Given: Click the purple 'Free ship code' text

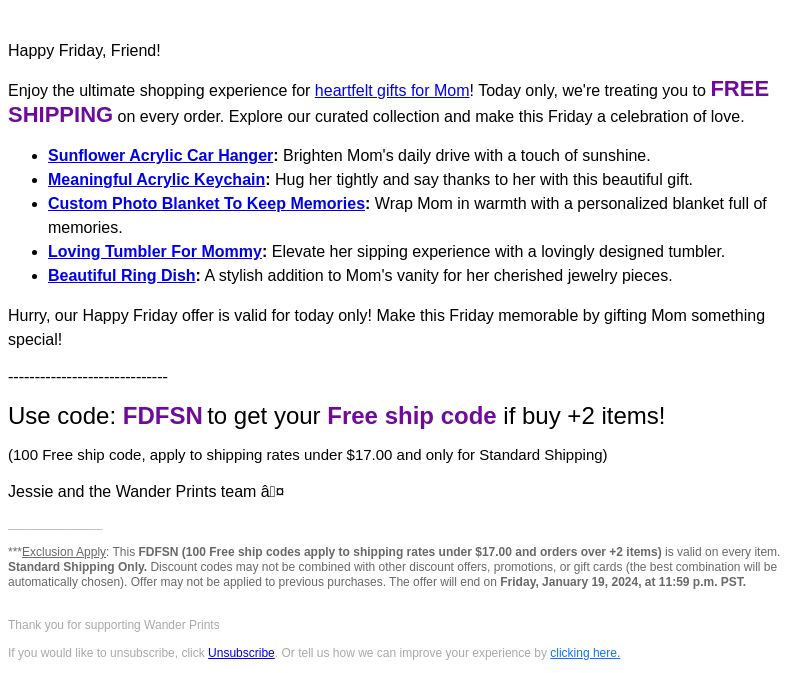Looking at the screenshot, I should point(412,416).
